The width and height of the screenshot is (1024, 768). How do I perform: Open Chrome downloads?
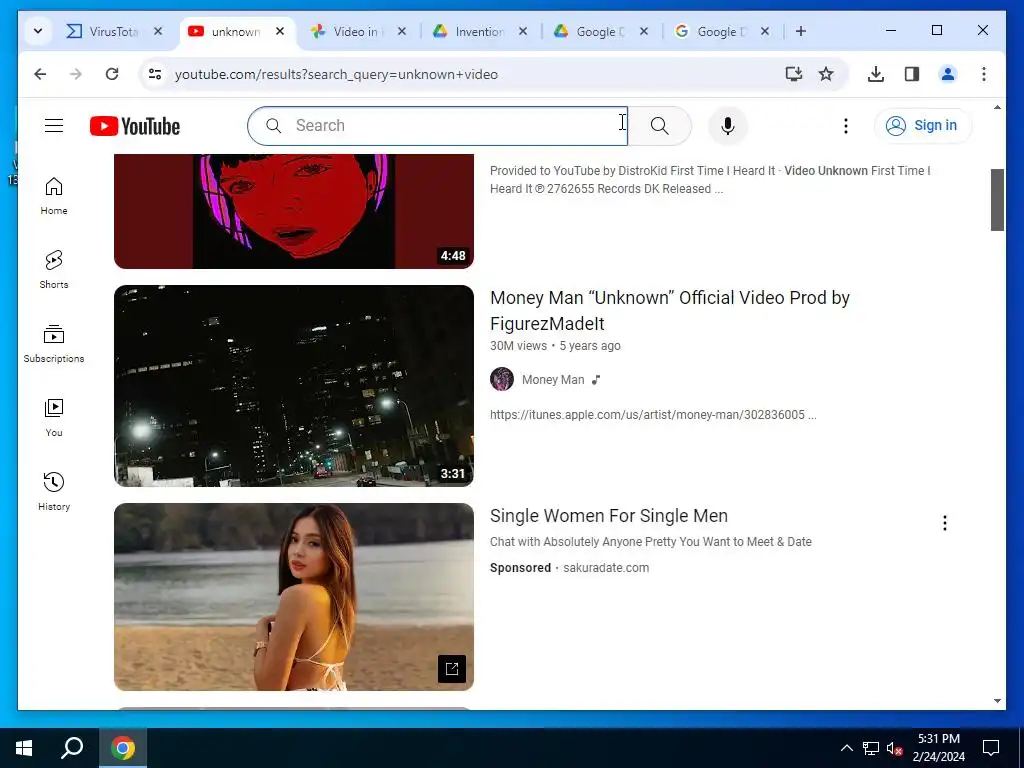[876, 74]
